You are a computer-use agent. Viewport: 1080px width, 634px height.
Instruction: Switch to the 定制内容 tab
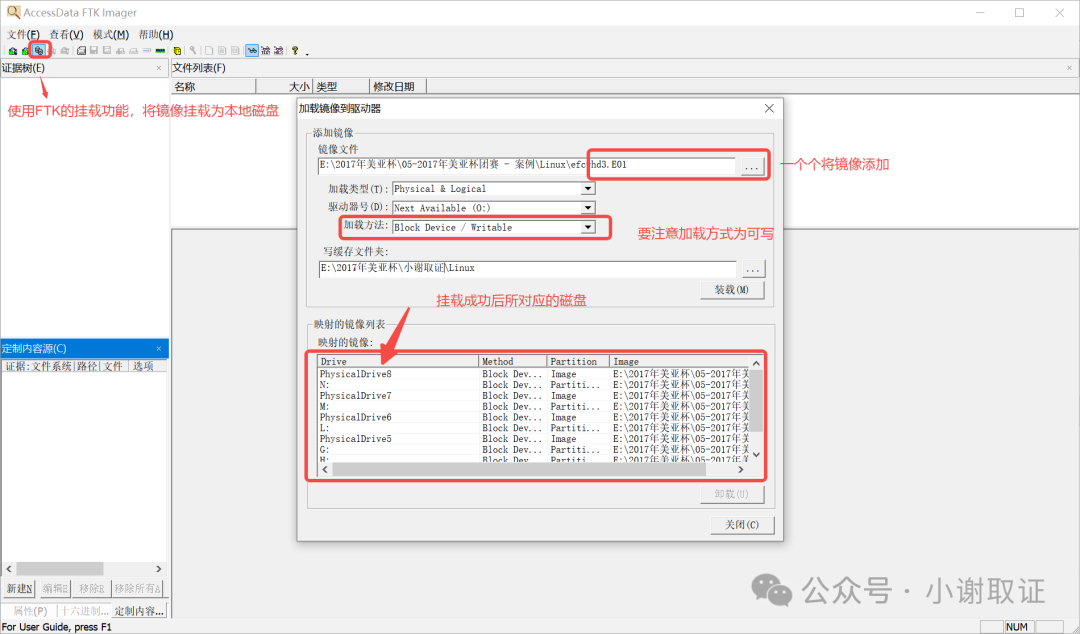(x=139, y=611)
